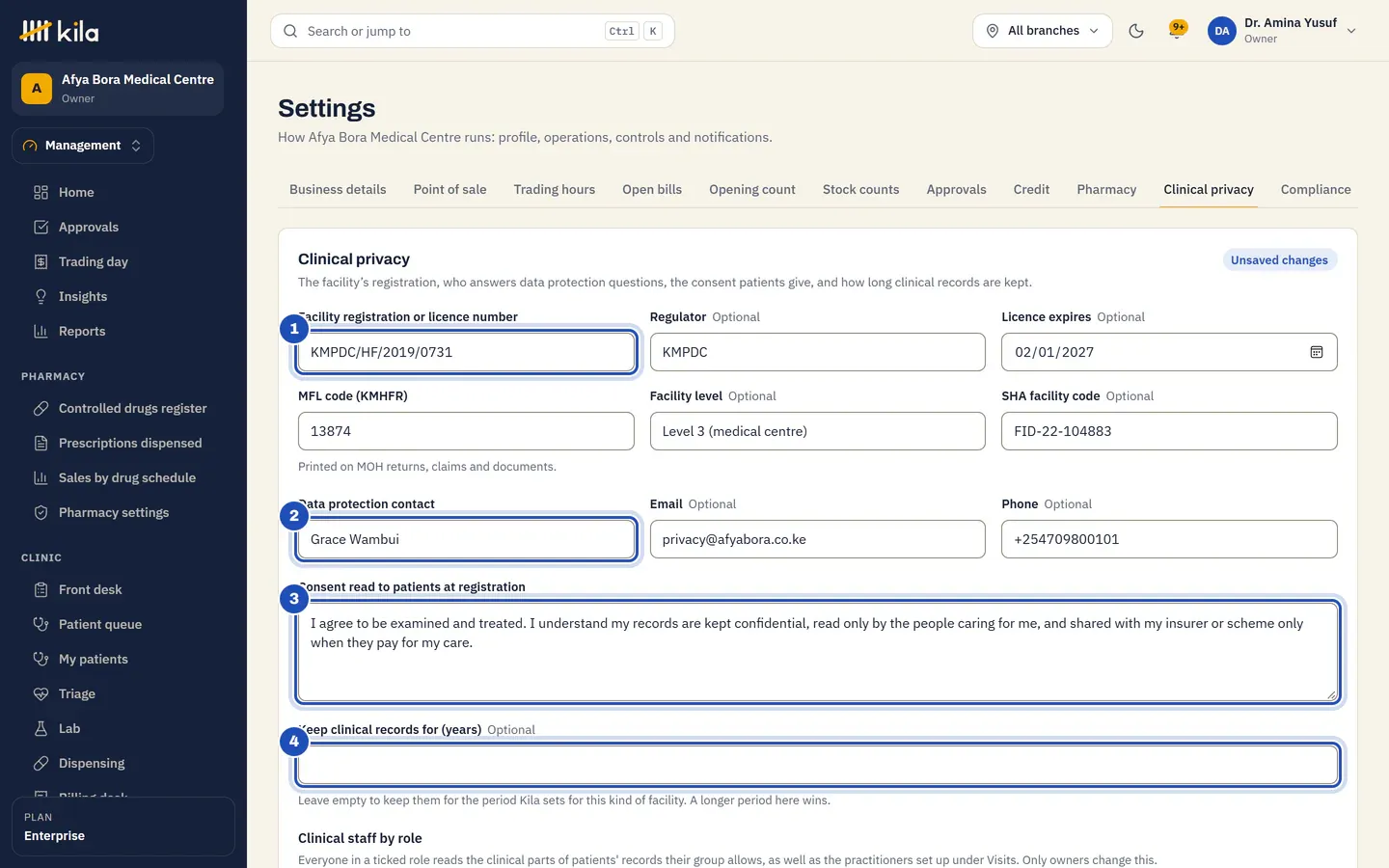Image resolution: width=1389 pixels, height=868 pixels.
Task: Click Front desk clipboard icon
Action: tap(41, 589)
